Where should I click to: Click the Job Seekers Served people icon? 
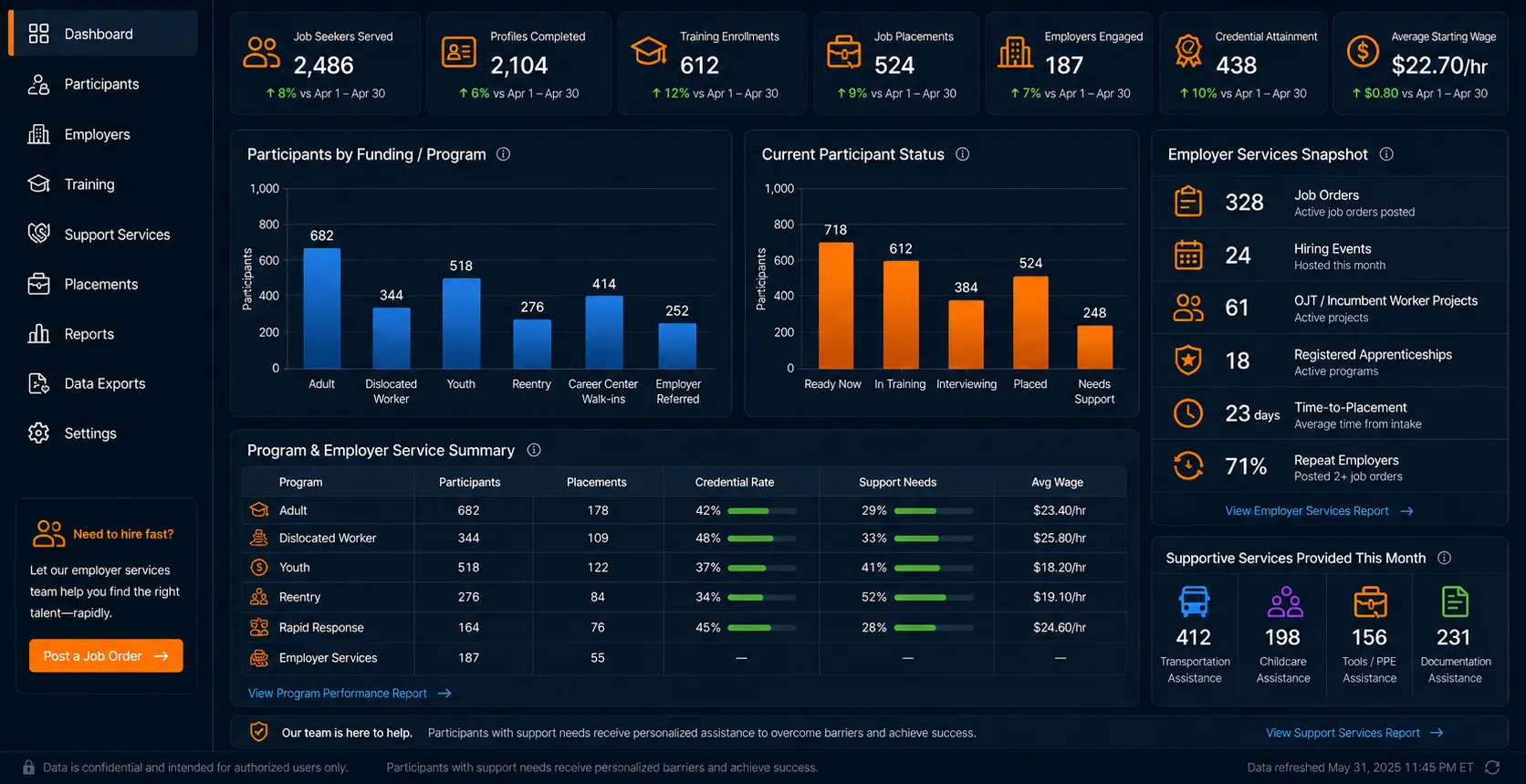point(261,53)
